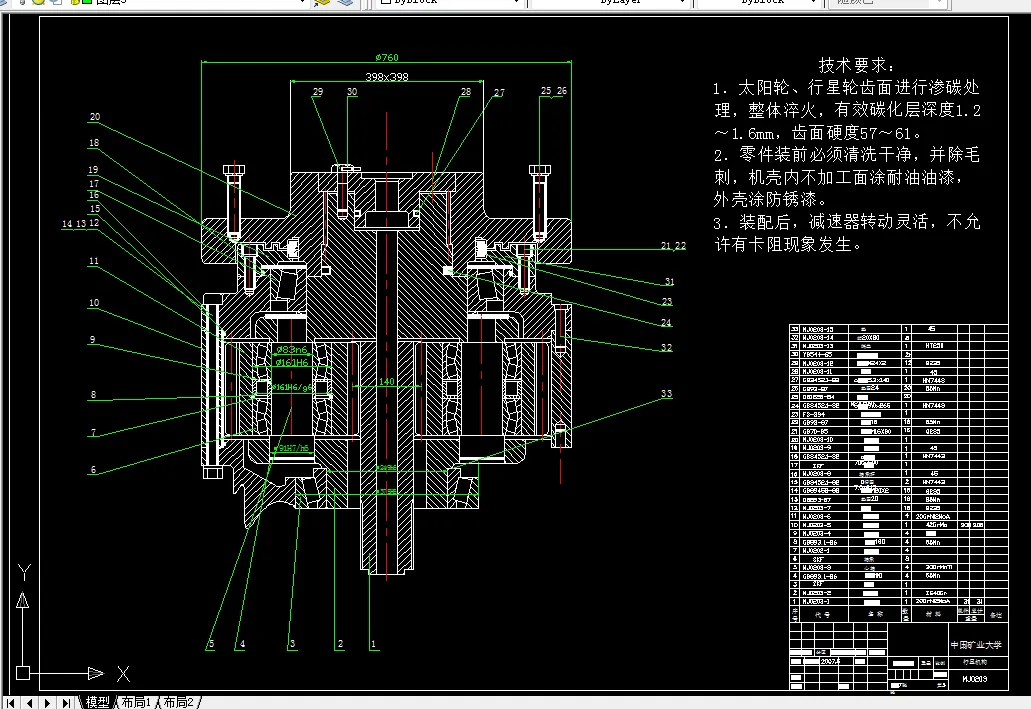Open the layer list dropdown arrow
1031x709 pixels.
pos(302,3)
